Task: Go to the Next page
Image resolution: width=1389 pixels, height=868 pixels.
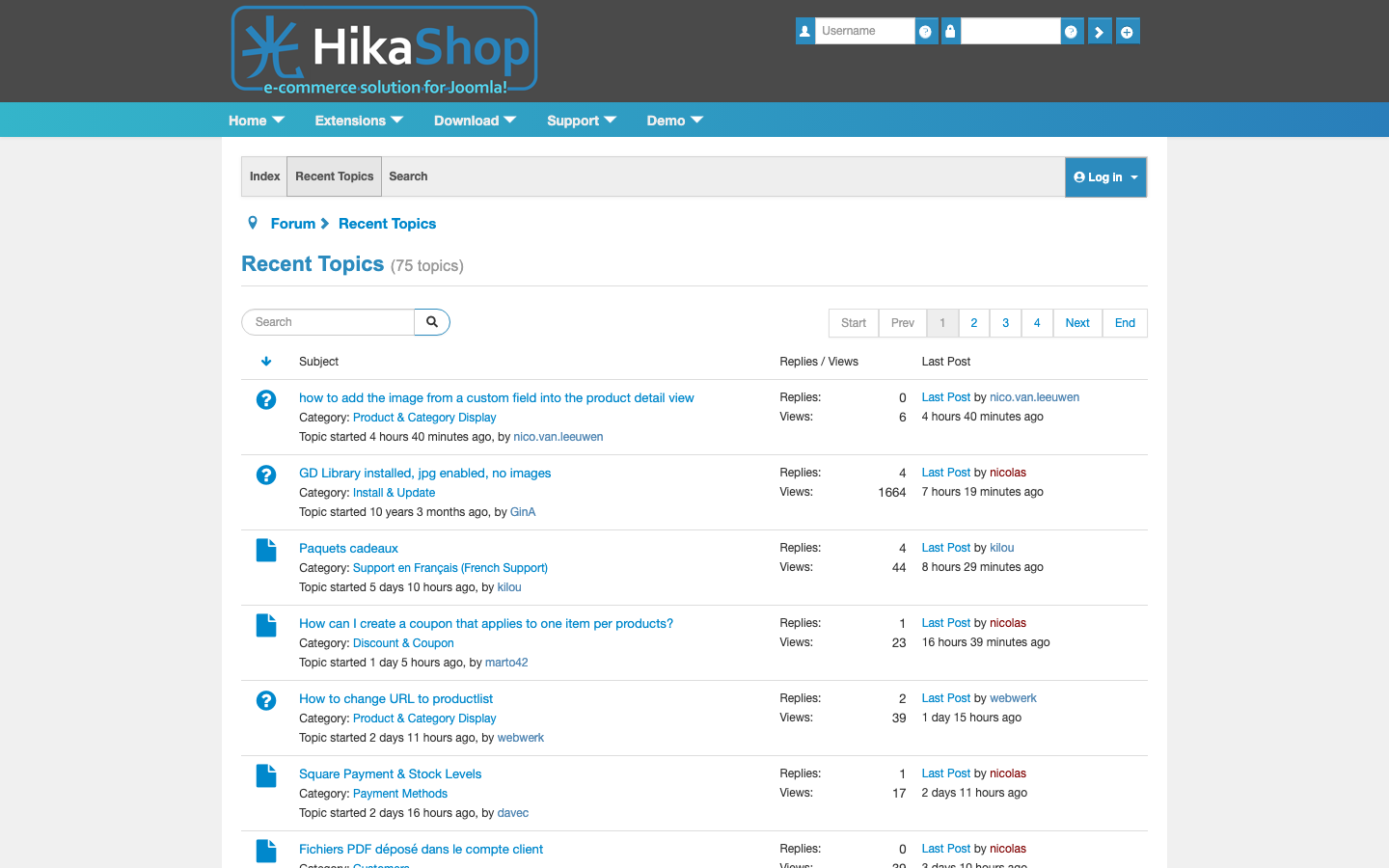Action: pyautogui.click(x=1077, y=323)
